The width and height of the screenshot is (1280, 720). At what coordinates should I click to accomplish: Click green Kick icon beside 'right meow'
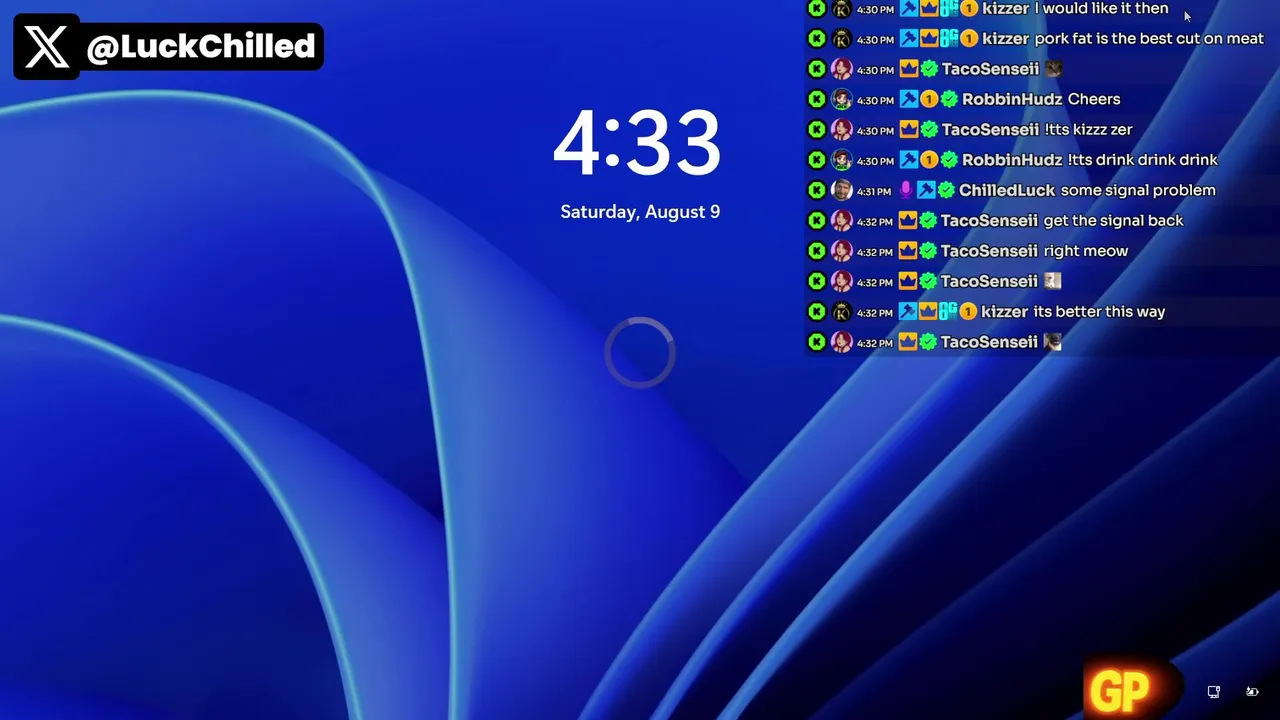pos(817,251)
